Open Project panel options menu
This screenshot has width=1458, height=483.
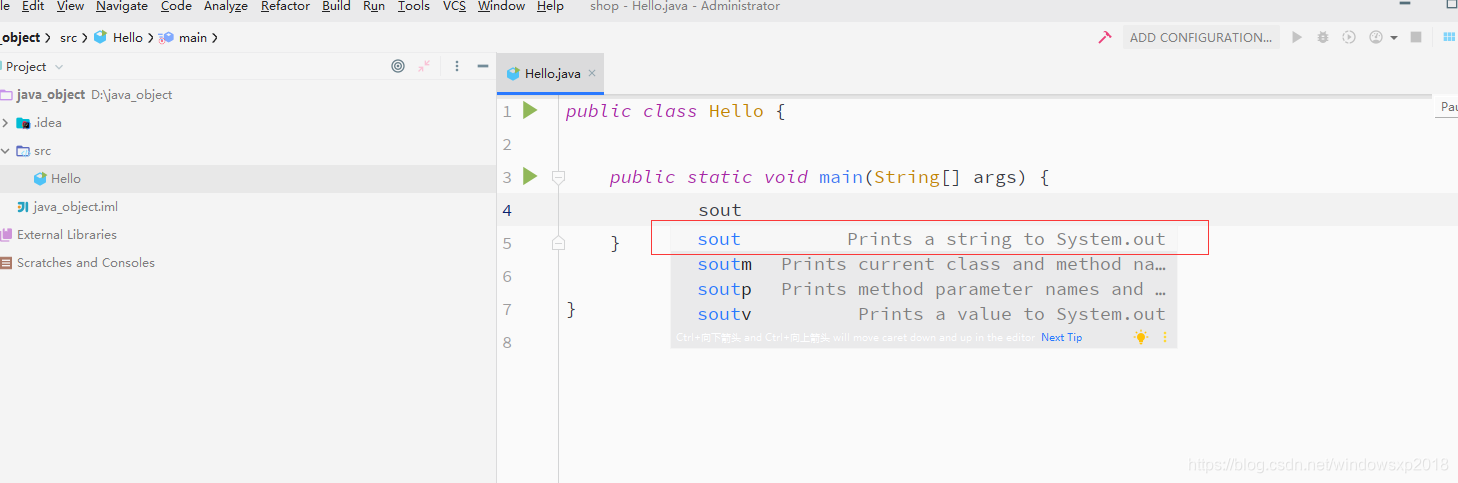[457, 66]
